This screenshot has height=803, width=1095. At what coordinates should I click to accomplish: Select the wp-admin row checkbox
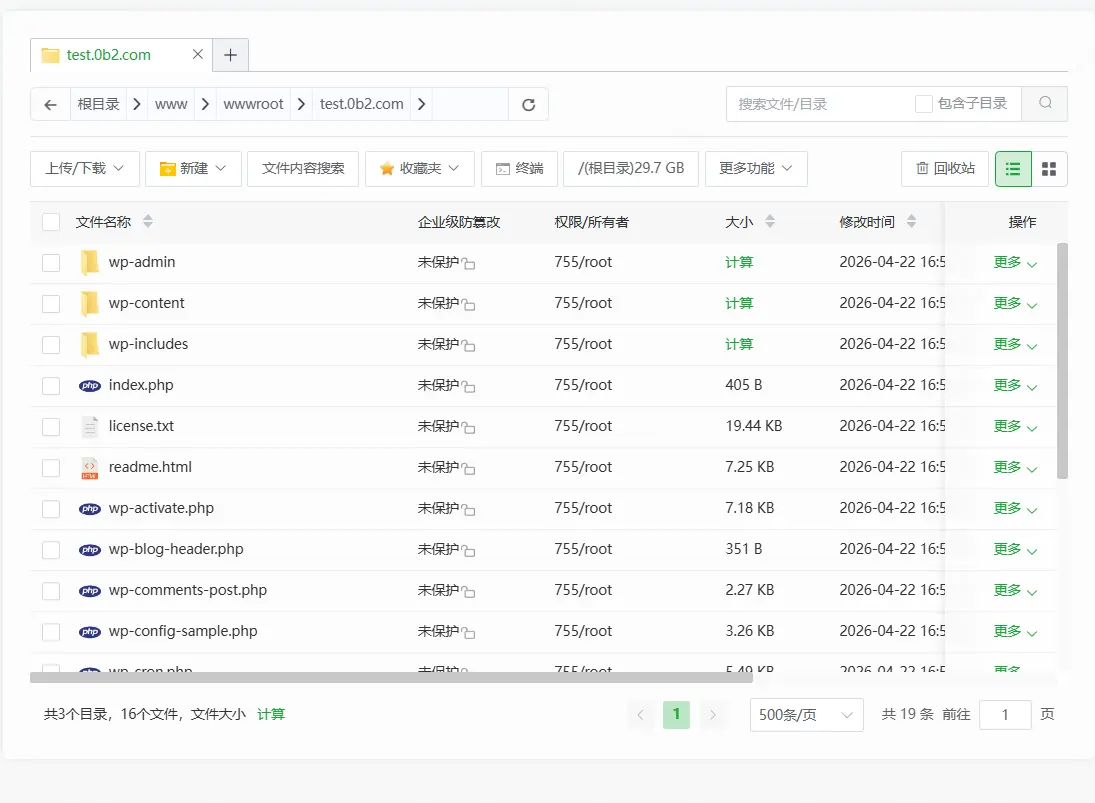click(x=51, y=263)
